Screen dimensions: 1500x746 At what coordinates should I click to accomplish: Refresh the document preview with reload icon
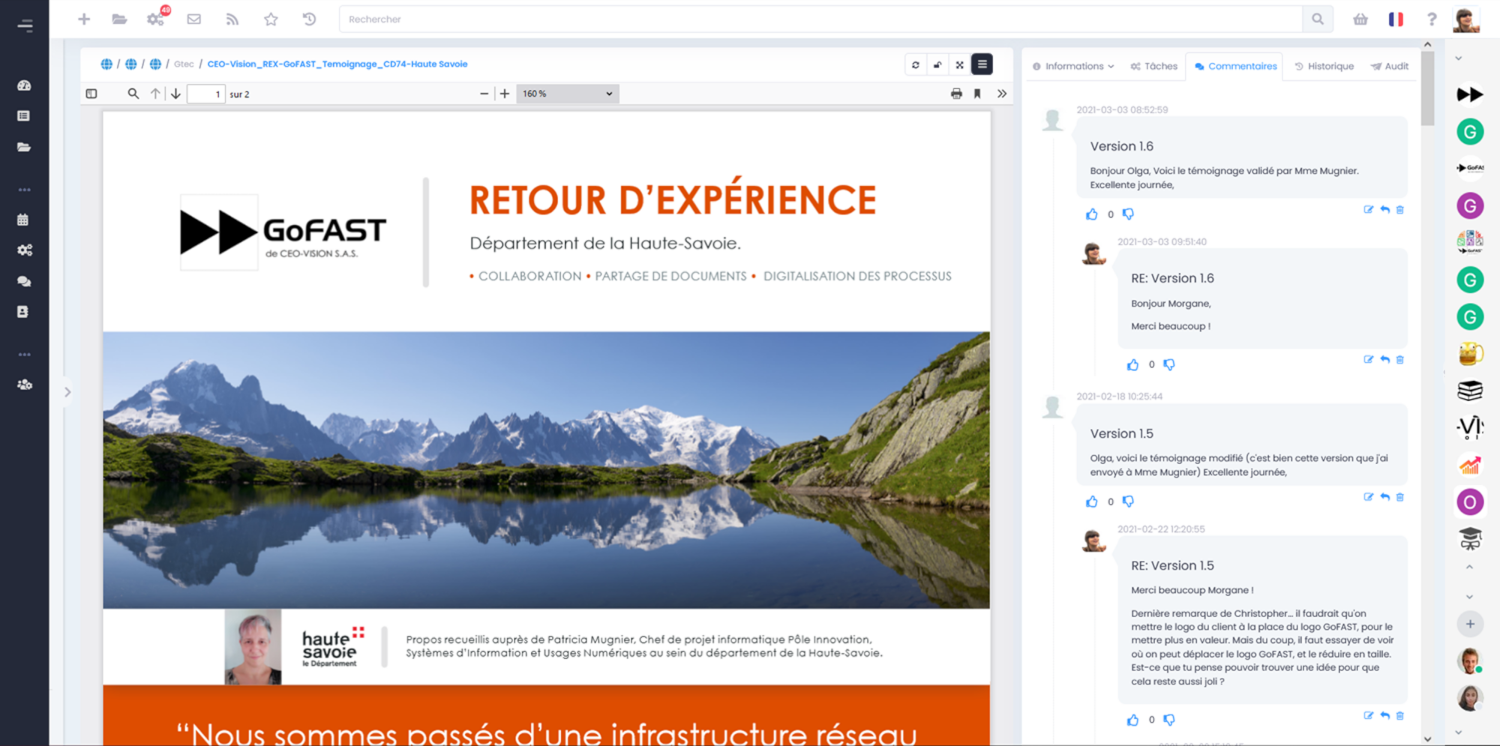(915, 65)
